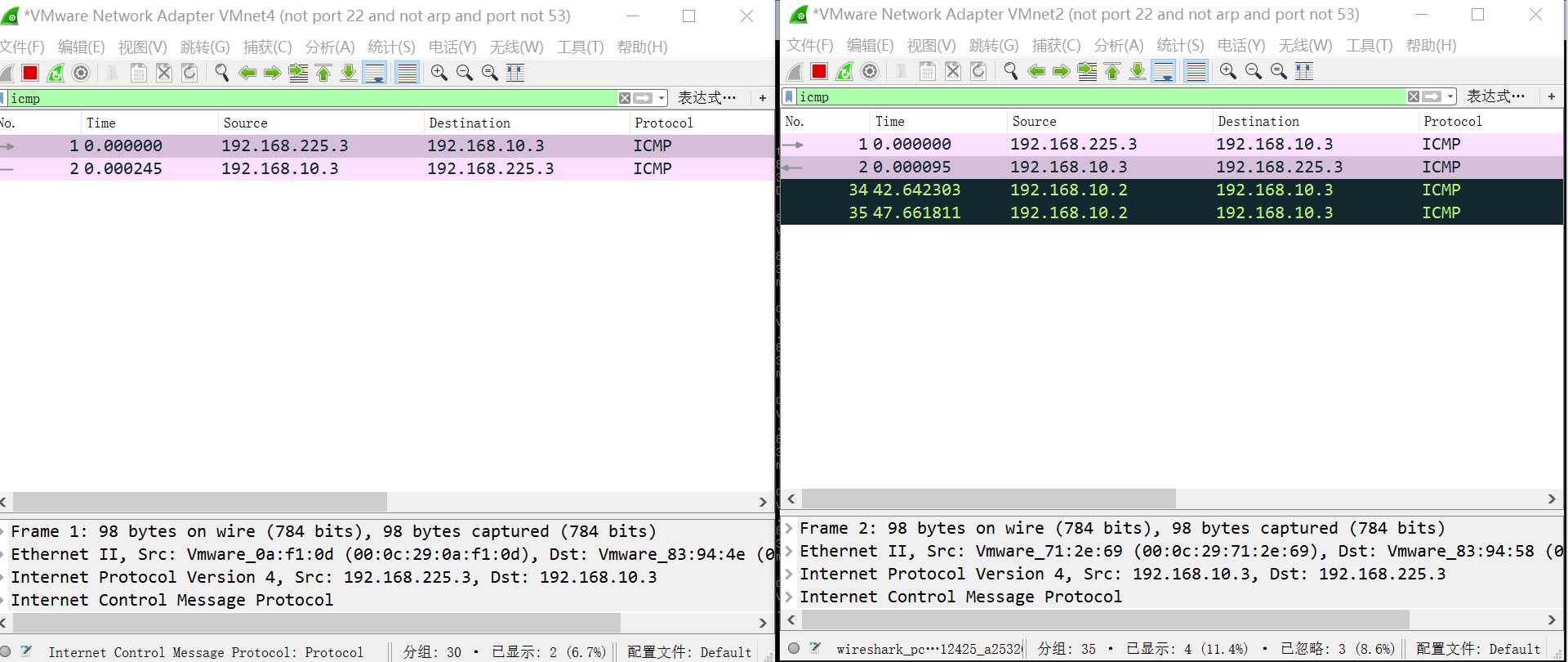Open capture options in VMnet4 window

[81, 73]
